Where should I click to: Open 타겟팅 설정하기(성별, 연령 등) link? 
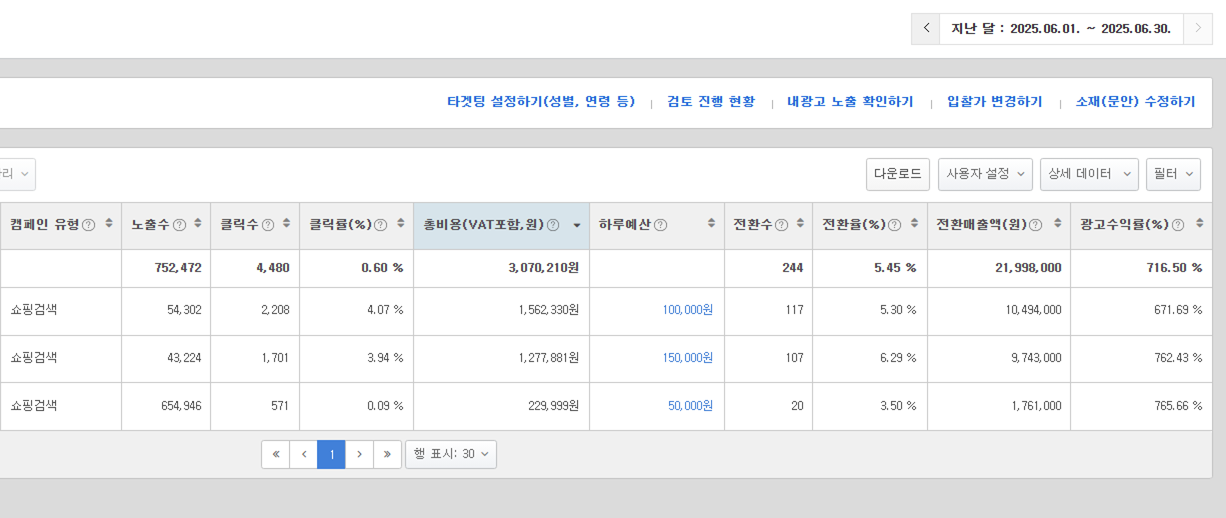541,102
